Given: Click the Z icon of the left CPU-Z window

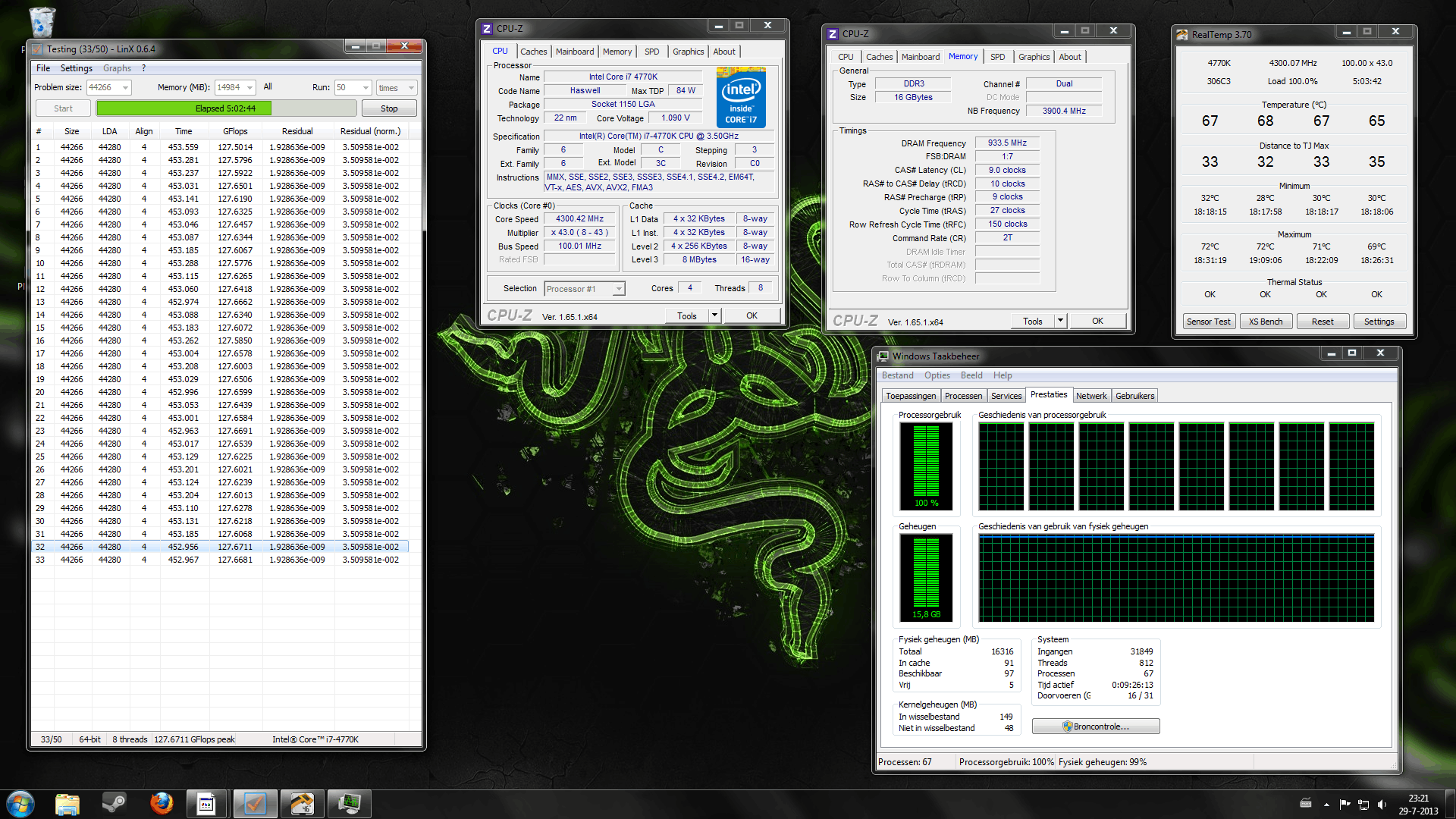Looking at the screenshot, I should (x=487, y=28).
